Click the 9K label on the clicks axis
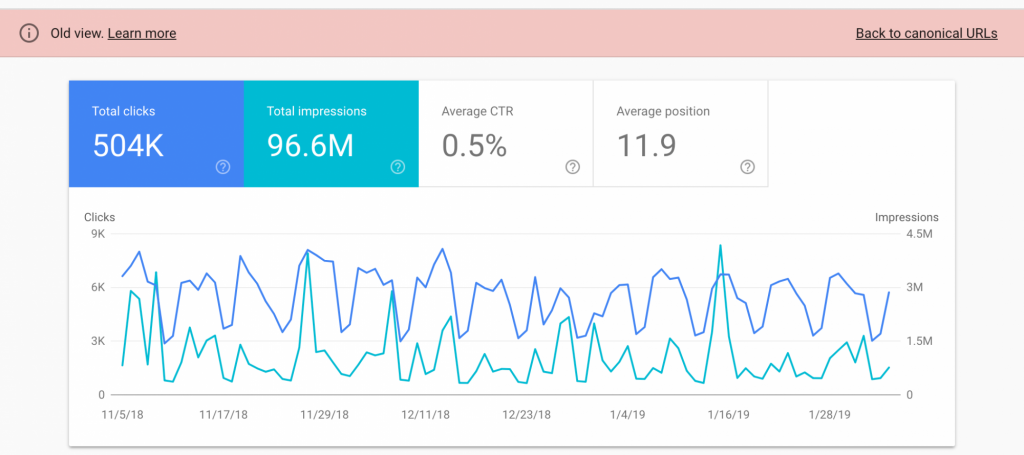This screenshot has width=1024, height=455. click(98, 234)
